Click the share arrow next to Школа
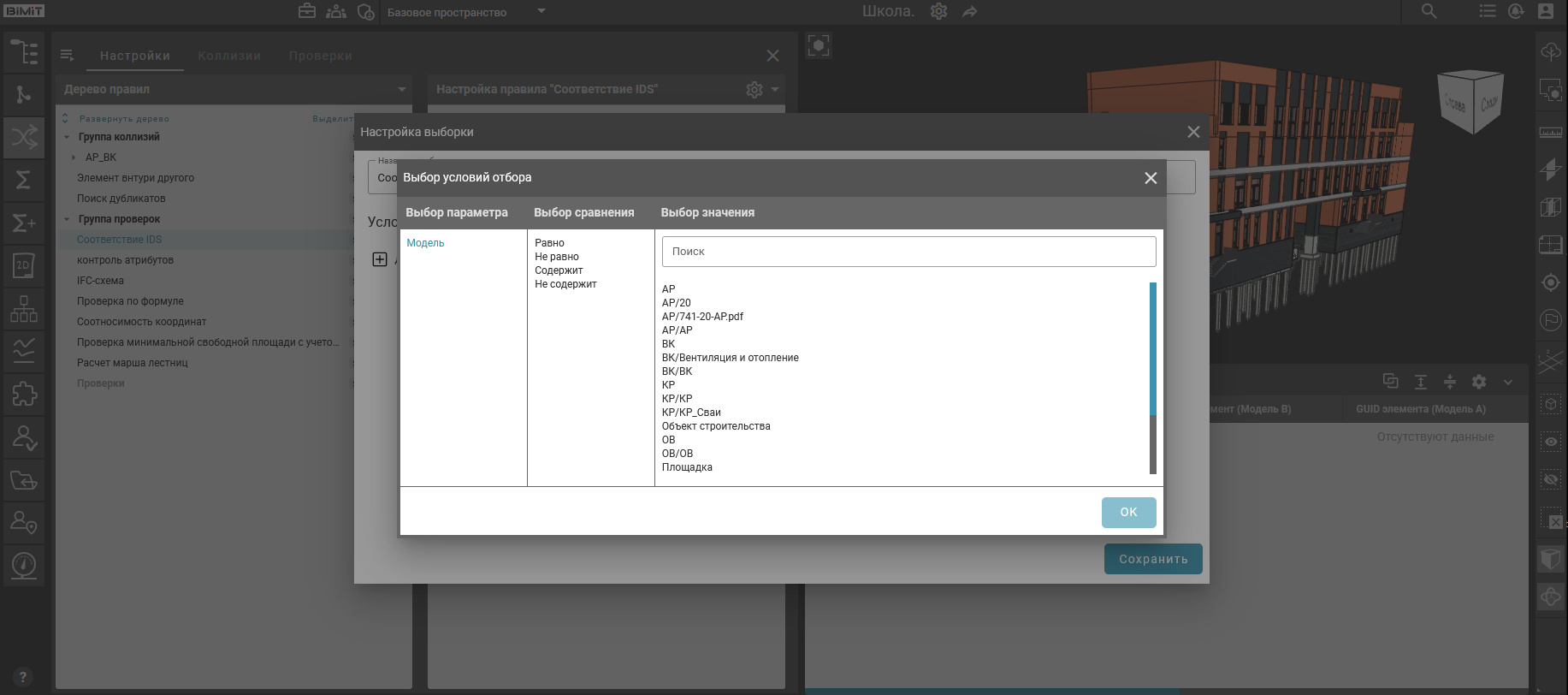 click(x=969, y=12)
